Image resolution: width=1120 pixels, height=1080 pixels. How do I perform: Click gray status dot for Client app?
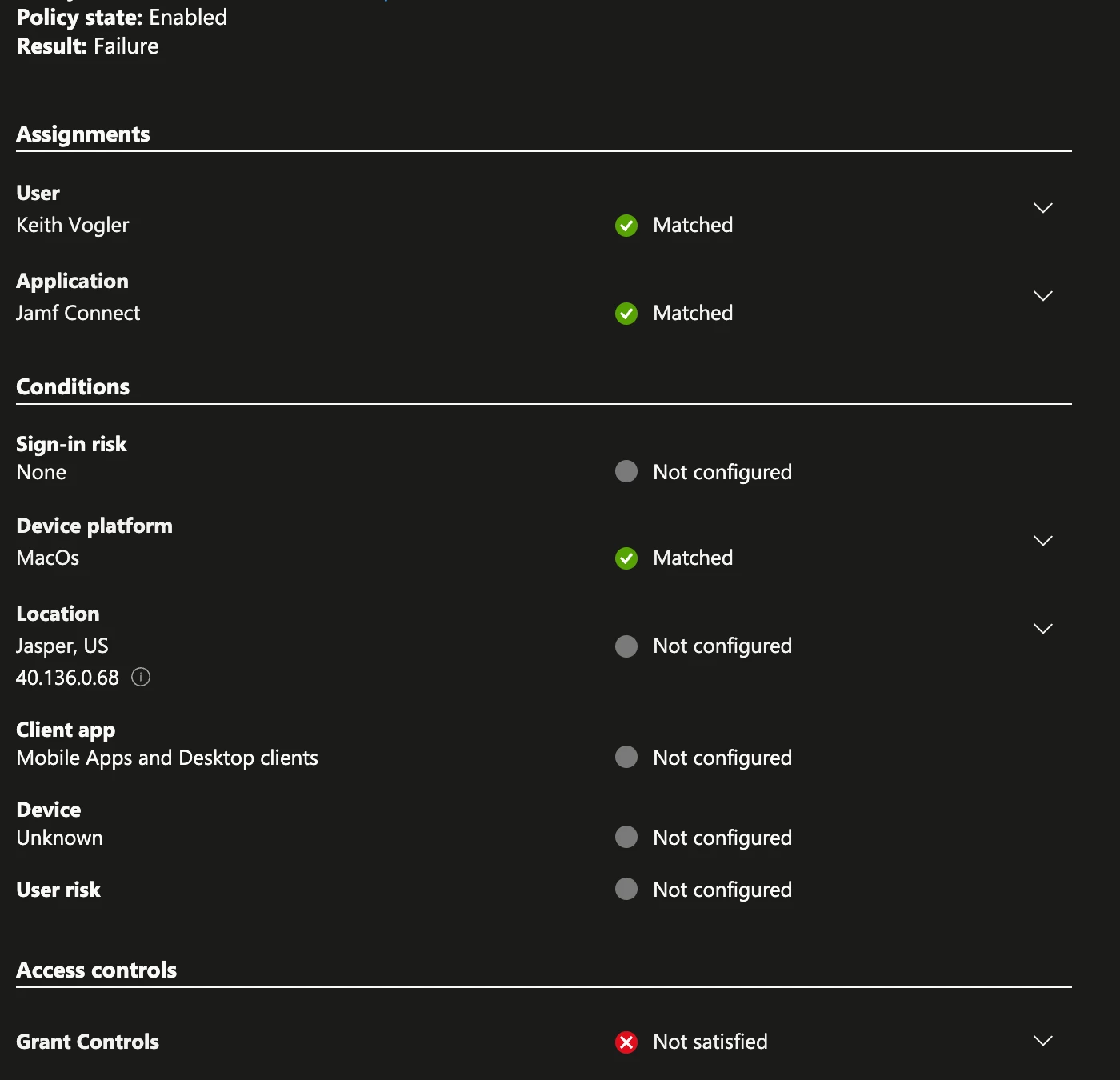[x=626, y=757]
